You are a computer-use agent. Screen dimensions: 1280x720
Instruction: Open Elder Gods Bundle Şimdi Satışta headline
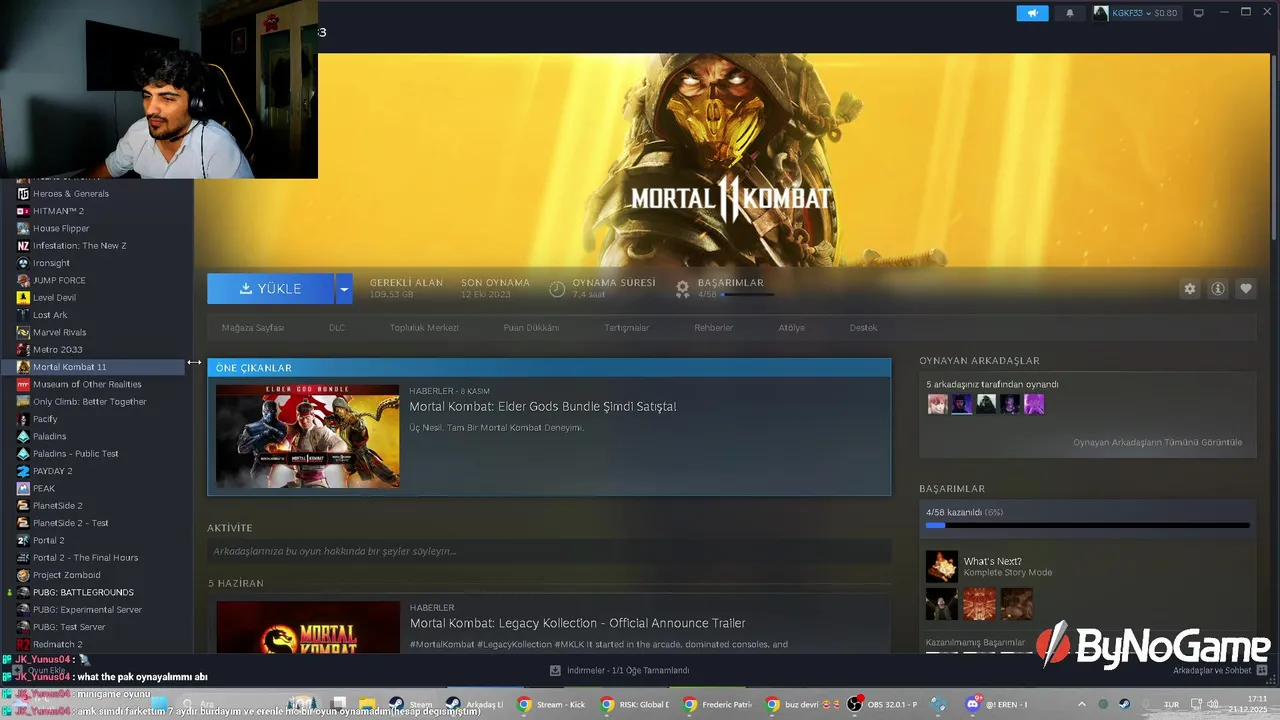pos(543,407)
